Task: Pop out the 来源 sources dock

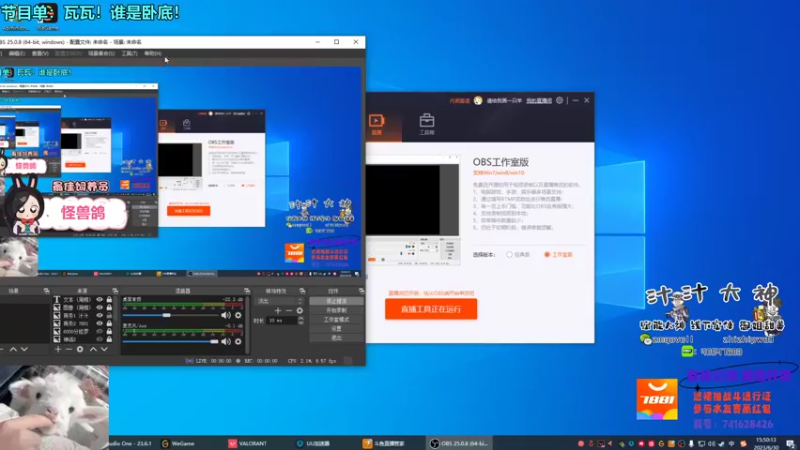Action: 115,291
